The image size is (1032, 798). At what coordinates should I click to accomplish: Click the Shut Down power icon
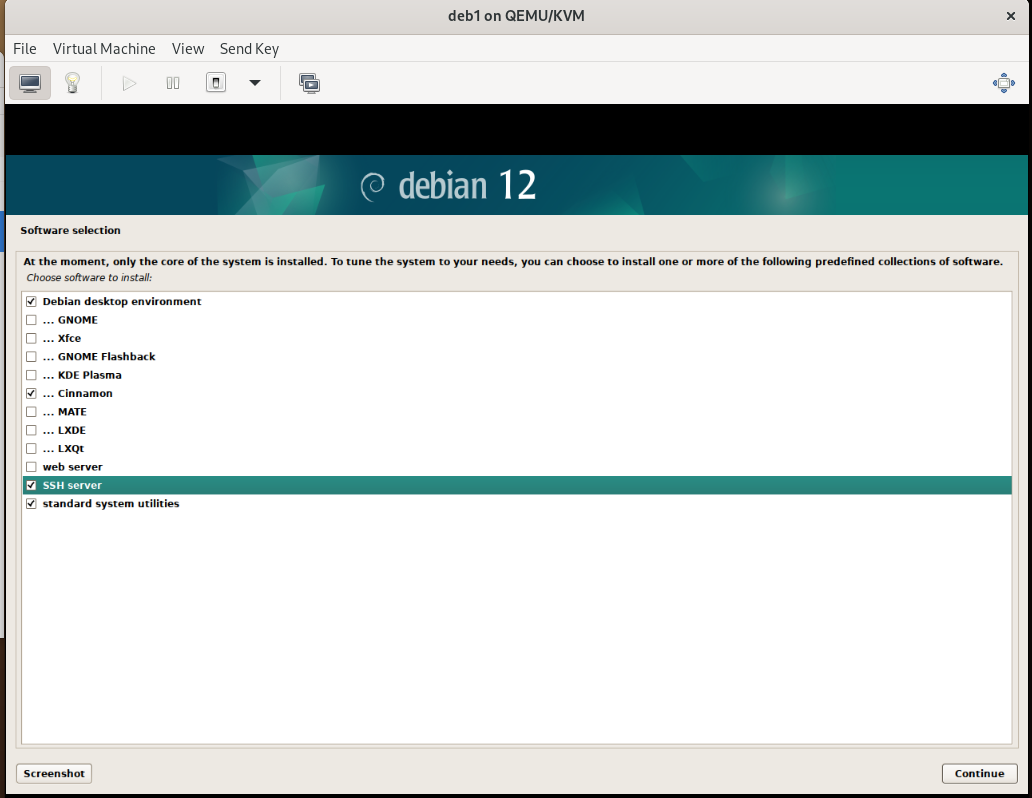point(216,83)
